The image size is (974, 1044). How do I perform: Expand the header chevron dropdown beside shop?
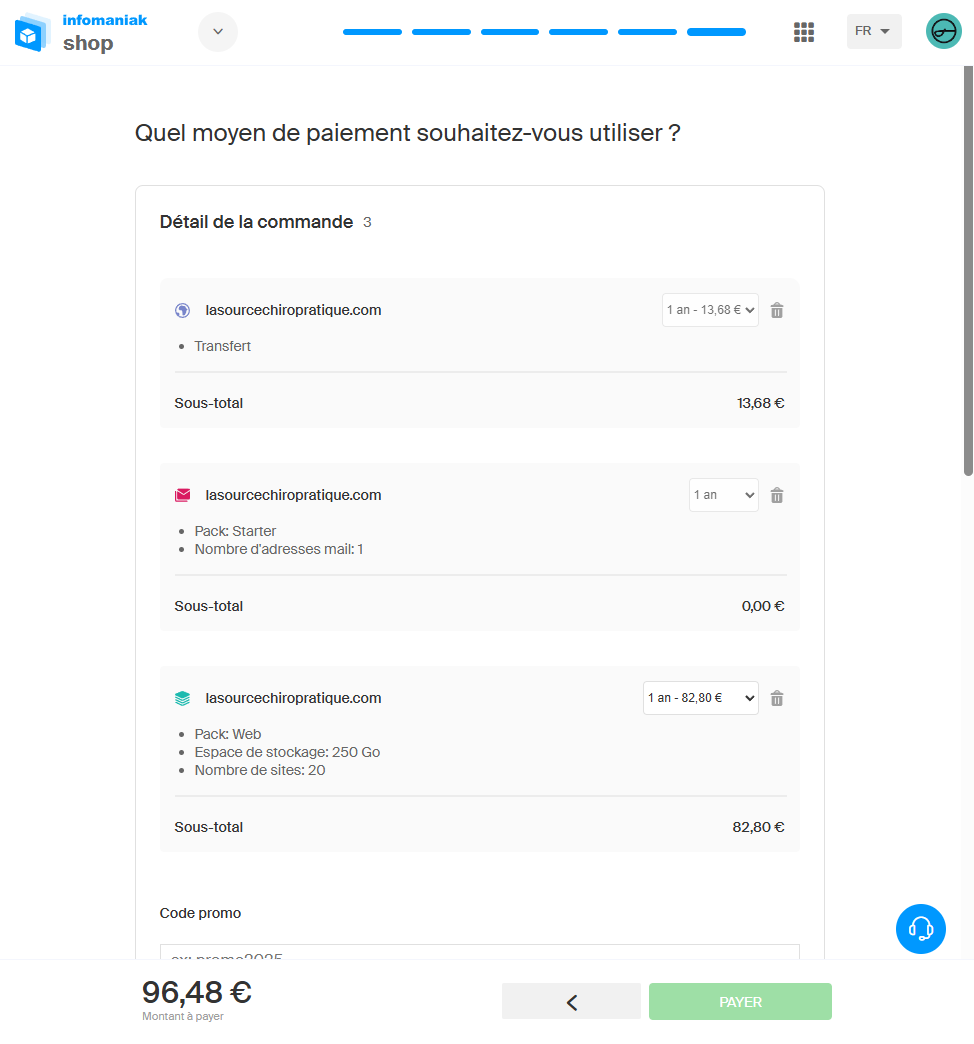pos(218,32)
